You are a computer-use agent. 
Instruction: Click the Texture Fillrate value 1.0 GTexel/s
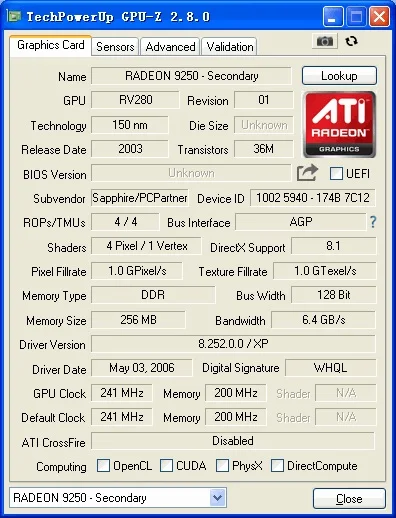coord(325,271)
